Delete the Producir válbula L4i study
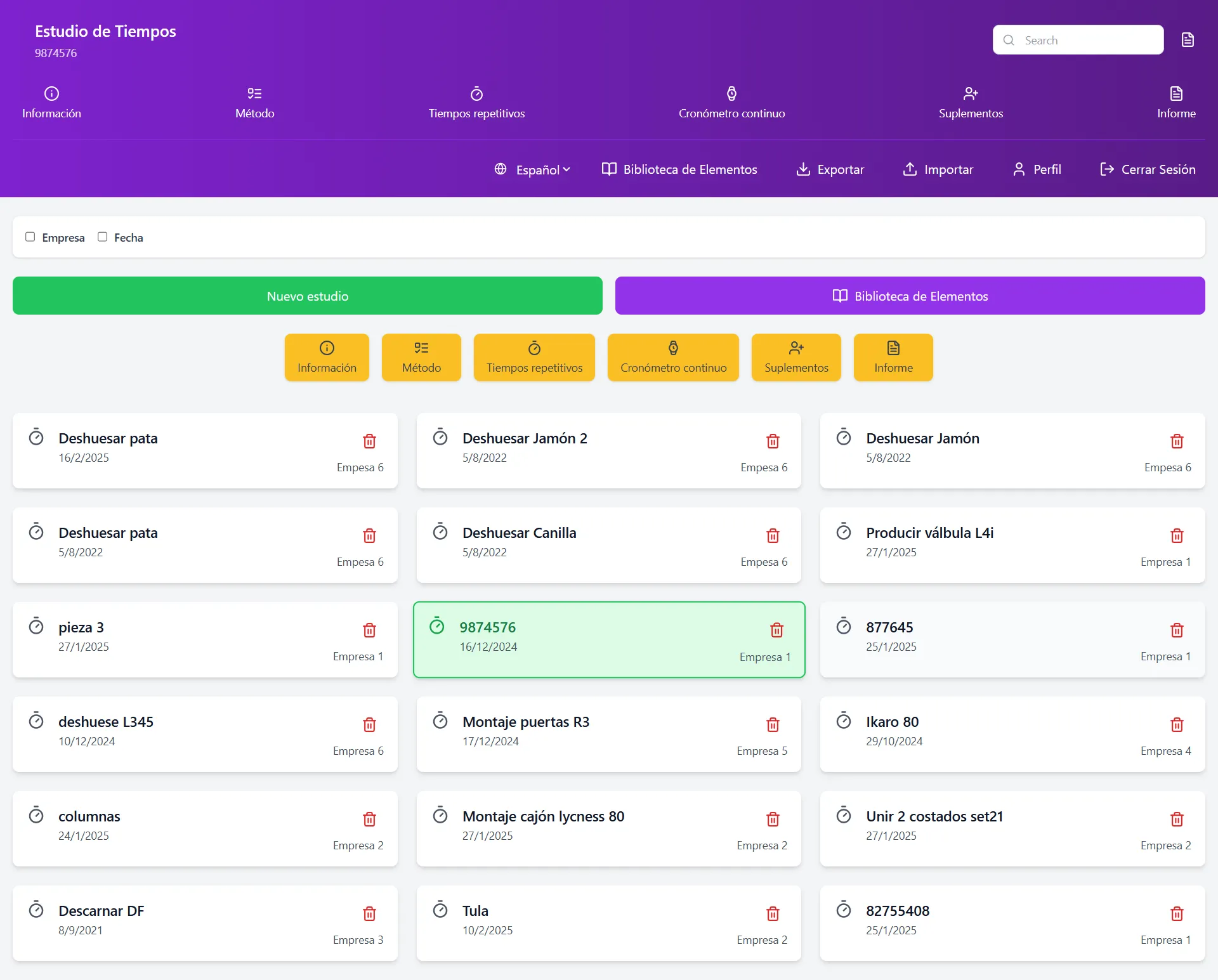This screenshot has height=980, width=1218. point(1177,535)
